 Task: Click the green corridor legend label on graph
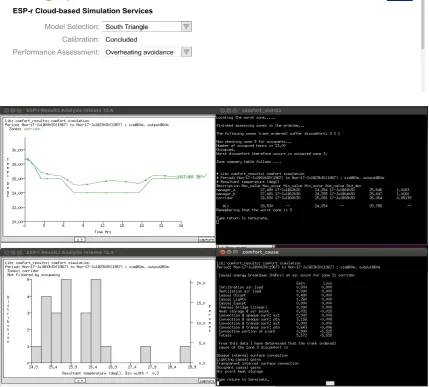coord(192,176)
